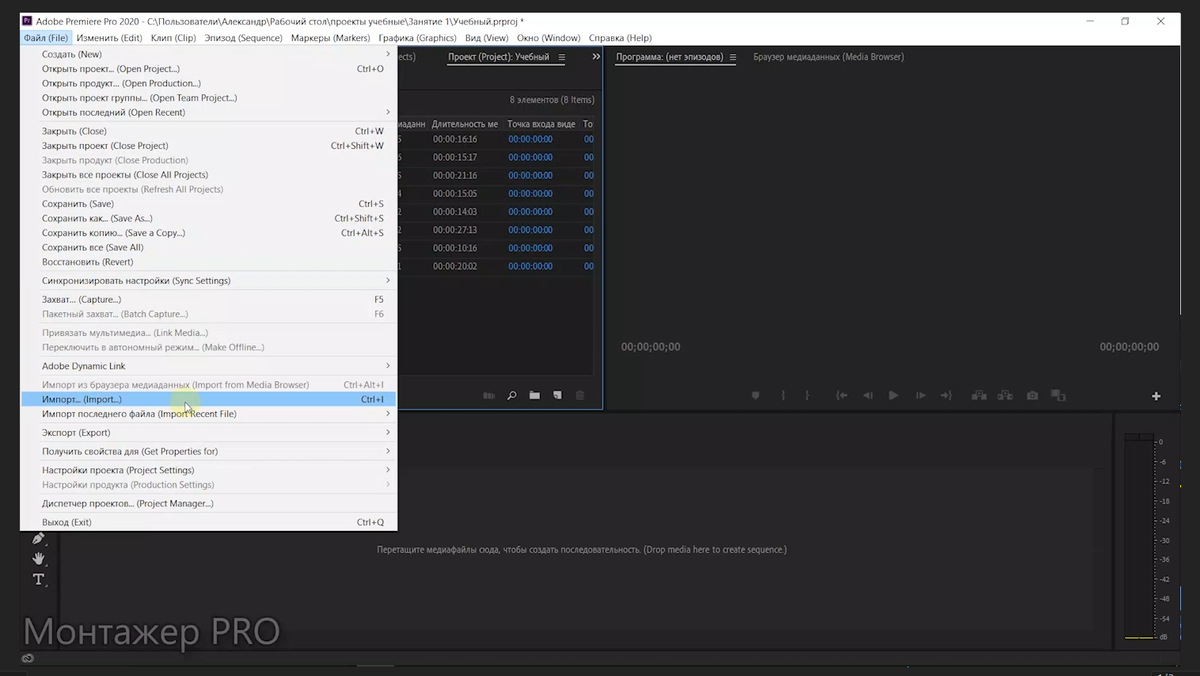Switch to Браузер медиаданных (Media Browser) tab
Image resolution: width=1200 pixels, height=676 pixels.
828,57
